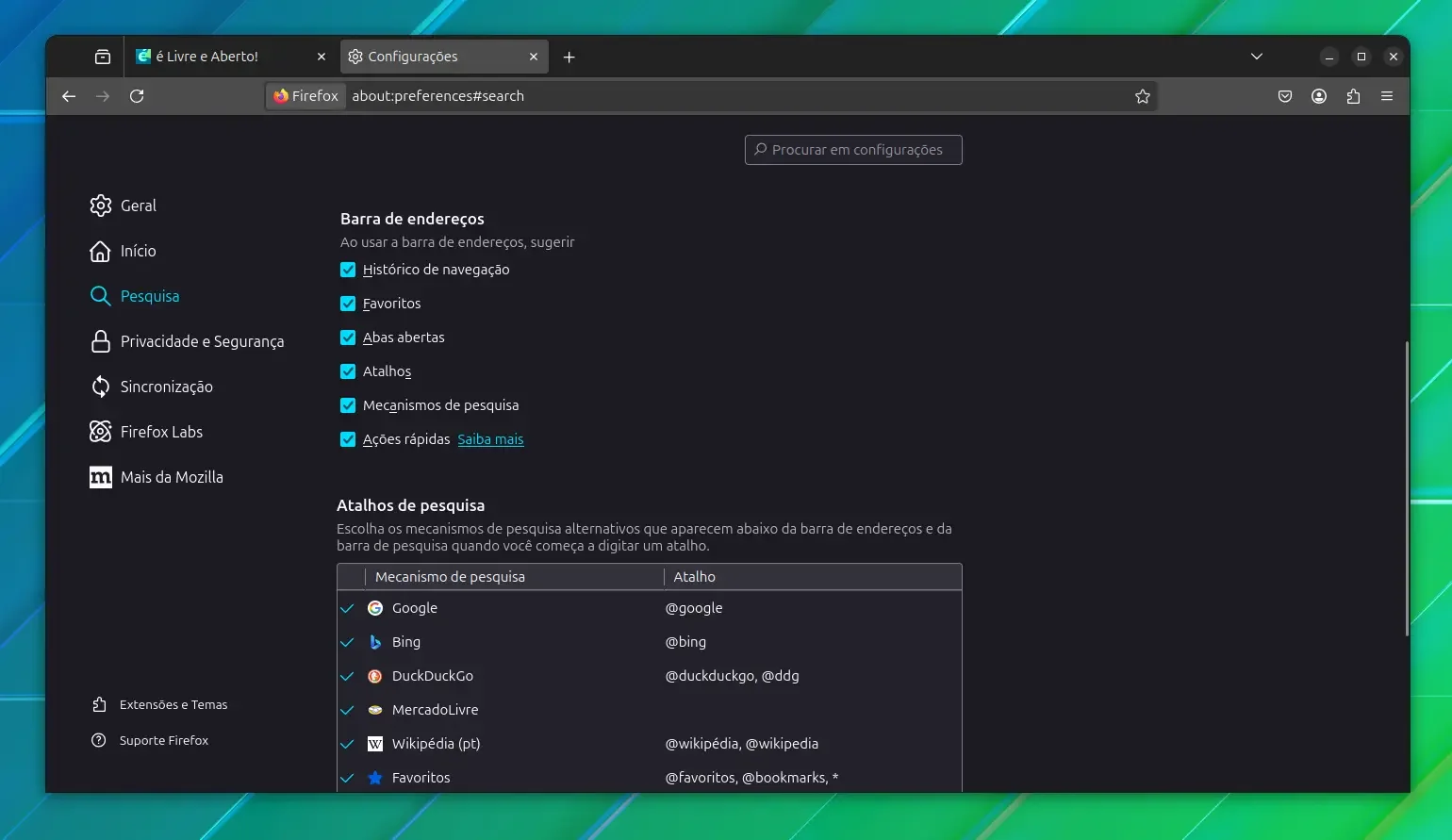
Task: Open the Mais da Mozilla section
Action: pos(172,477)
